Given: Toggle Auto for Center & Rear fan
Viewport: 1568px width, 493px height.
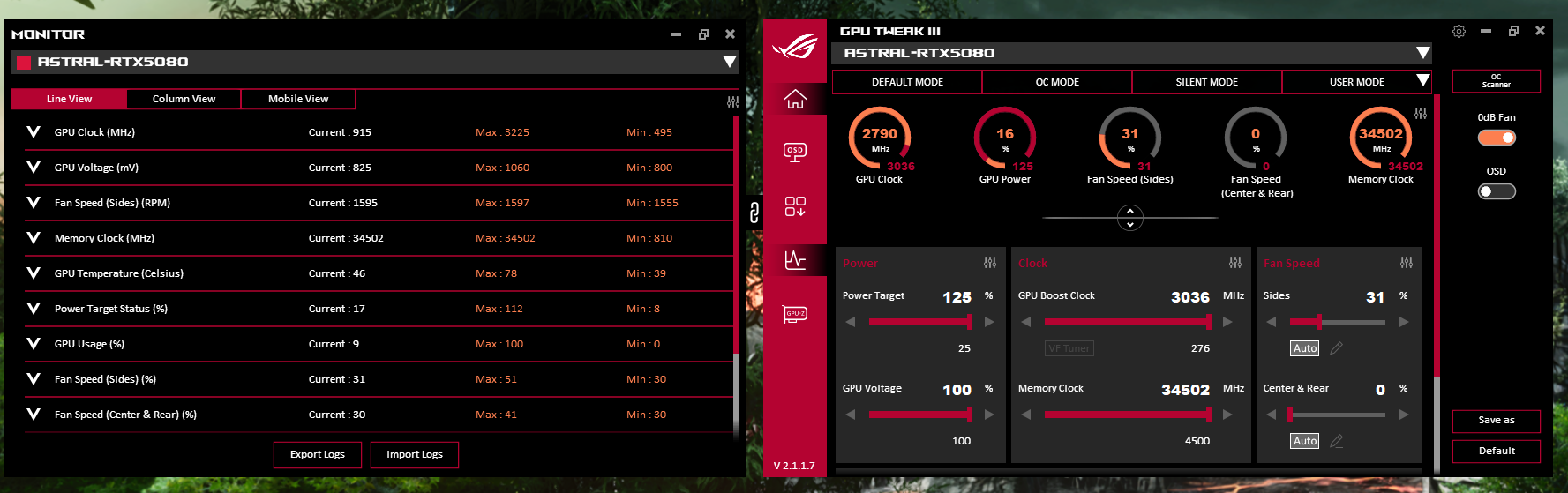Looking at the screenshot, I should [1305, 441].
